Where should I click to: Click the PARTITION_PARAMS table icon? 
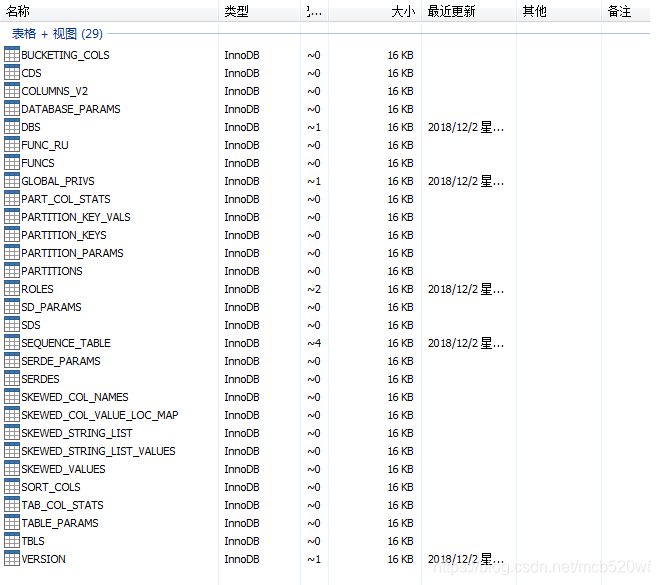click(x=12, y=252)
